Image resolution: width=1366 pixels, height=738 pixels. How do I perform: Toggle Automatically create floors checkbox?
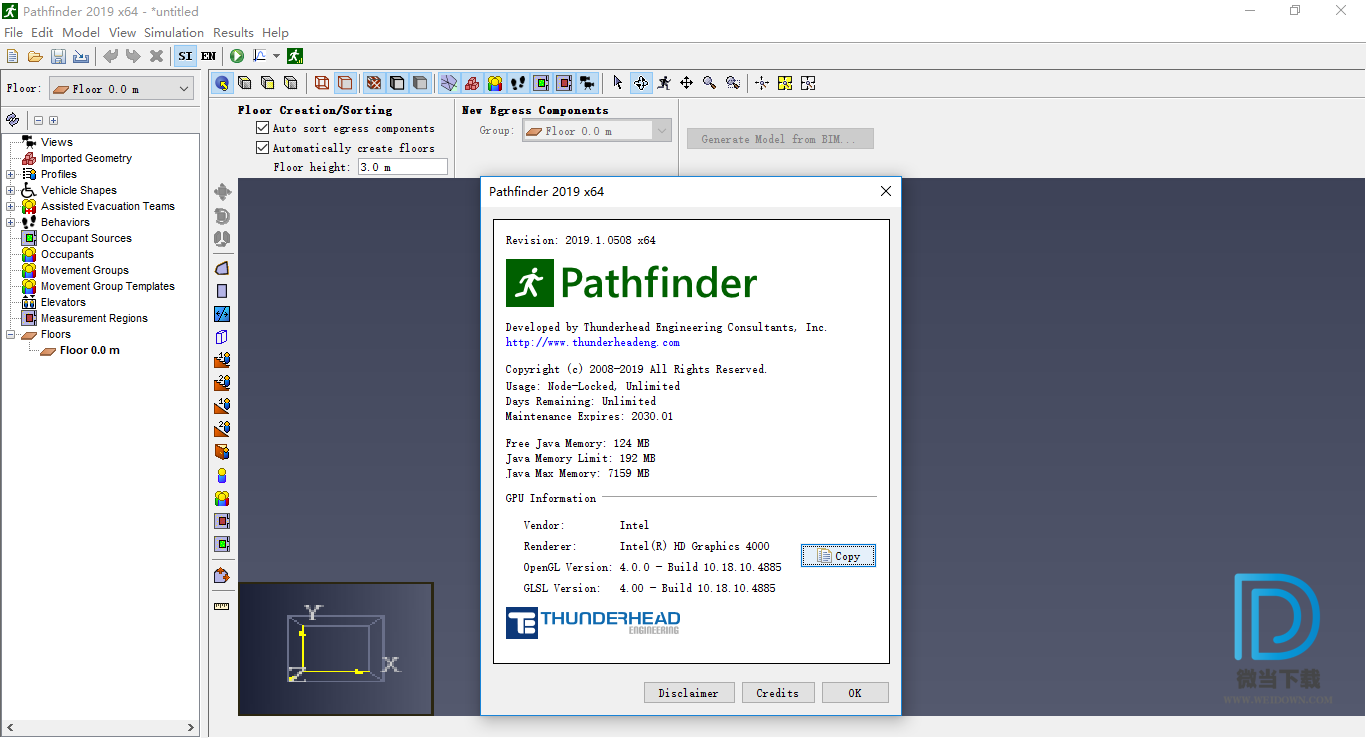(x=263, y=148)
